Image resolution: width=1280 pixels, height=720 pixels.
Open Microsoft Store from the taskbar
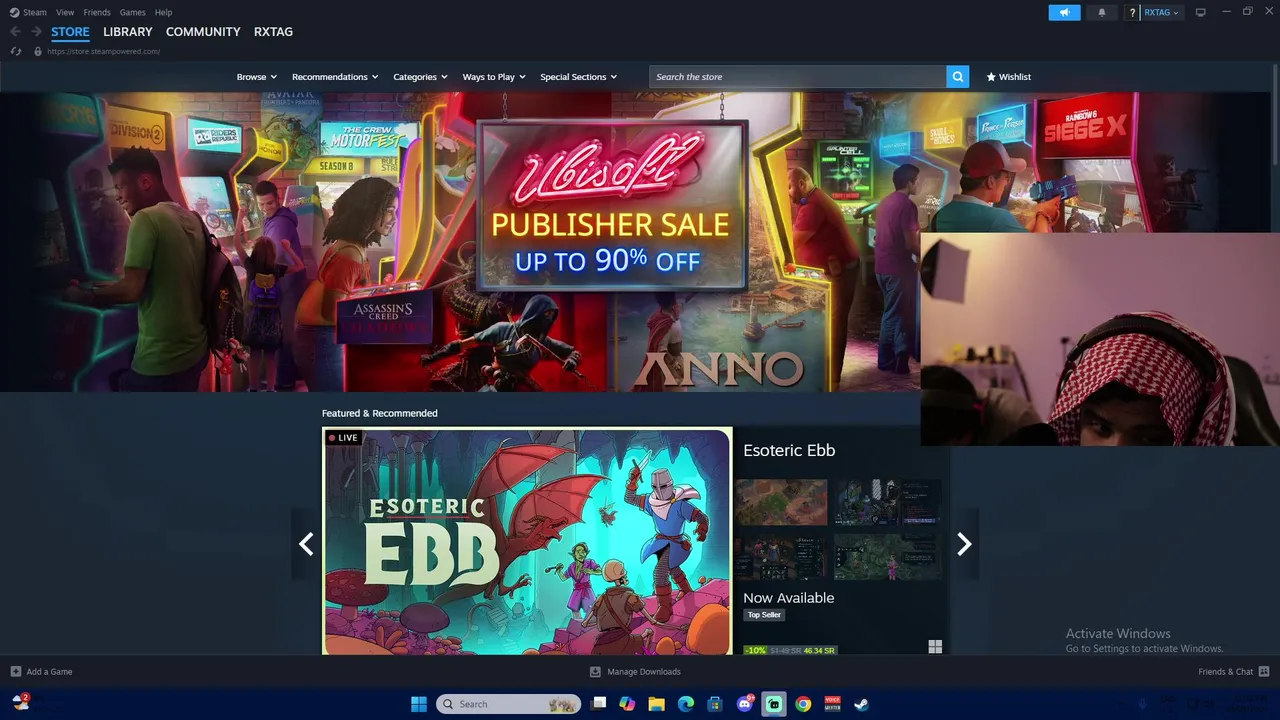pyautogui.click(x=715, y=704)
